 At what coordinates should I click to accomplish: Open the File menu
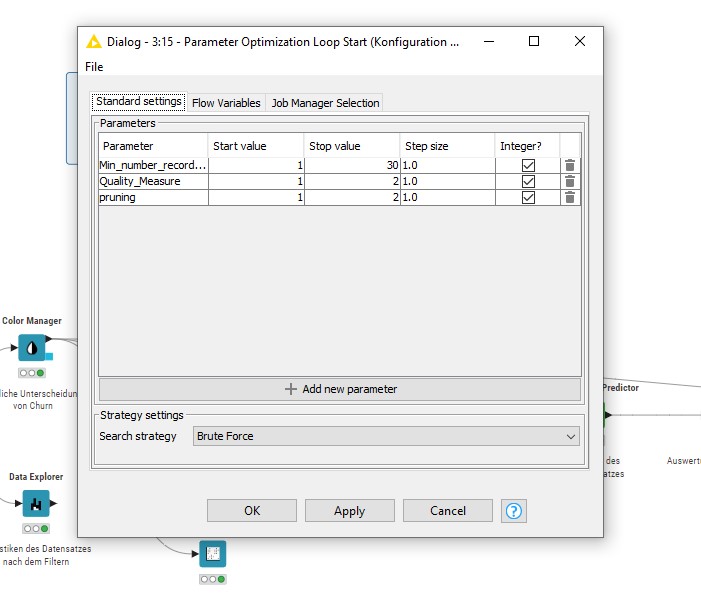pos(94,67)
